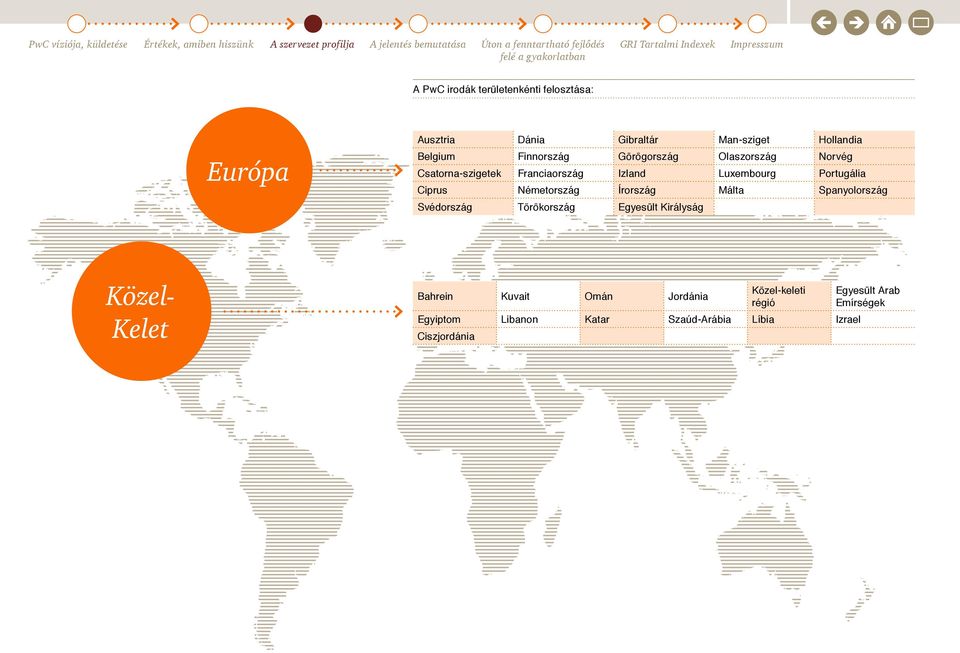The height and width of the screenshot is (653, 960).
Task: Select Man-sziget cell
Action: tap(764, 140)
